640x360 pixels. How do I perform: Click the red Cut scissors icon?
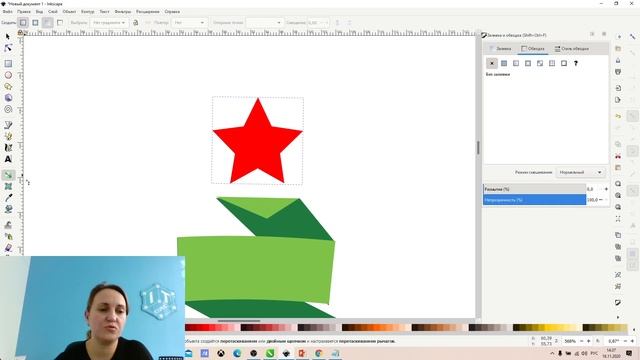pos(618,156)
